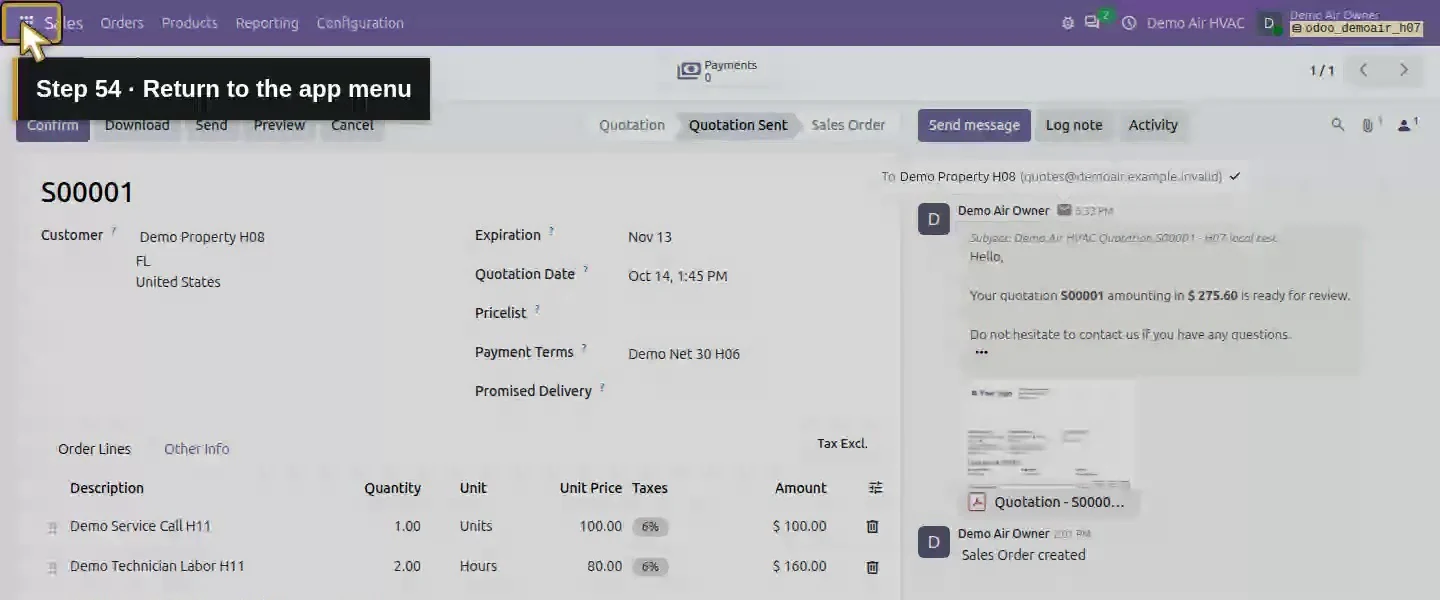Click the Download button

click(137, 125)
